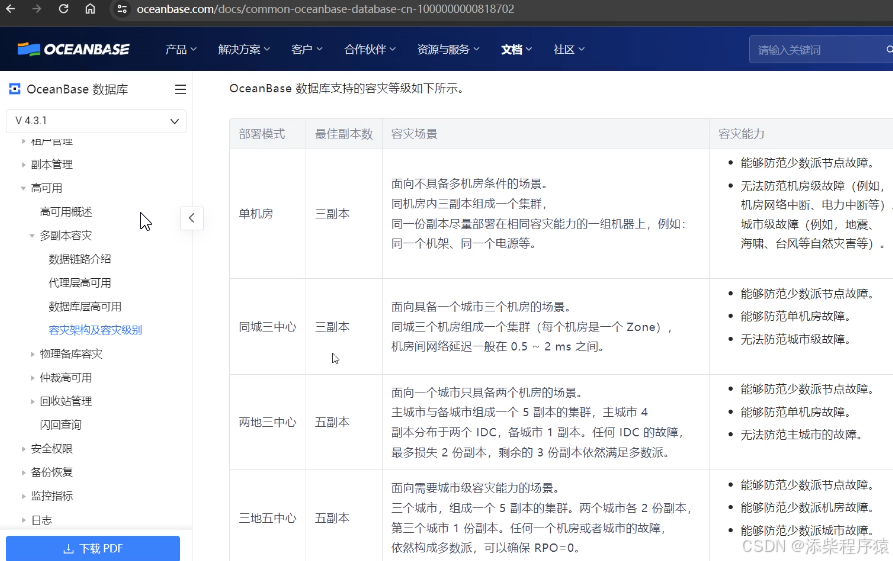Open the V 4.3.1 version dropdown
The image size is (893, 561).
click(x=96, y=121)
